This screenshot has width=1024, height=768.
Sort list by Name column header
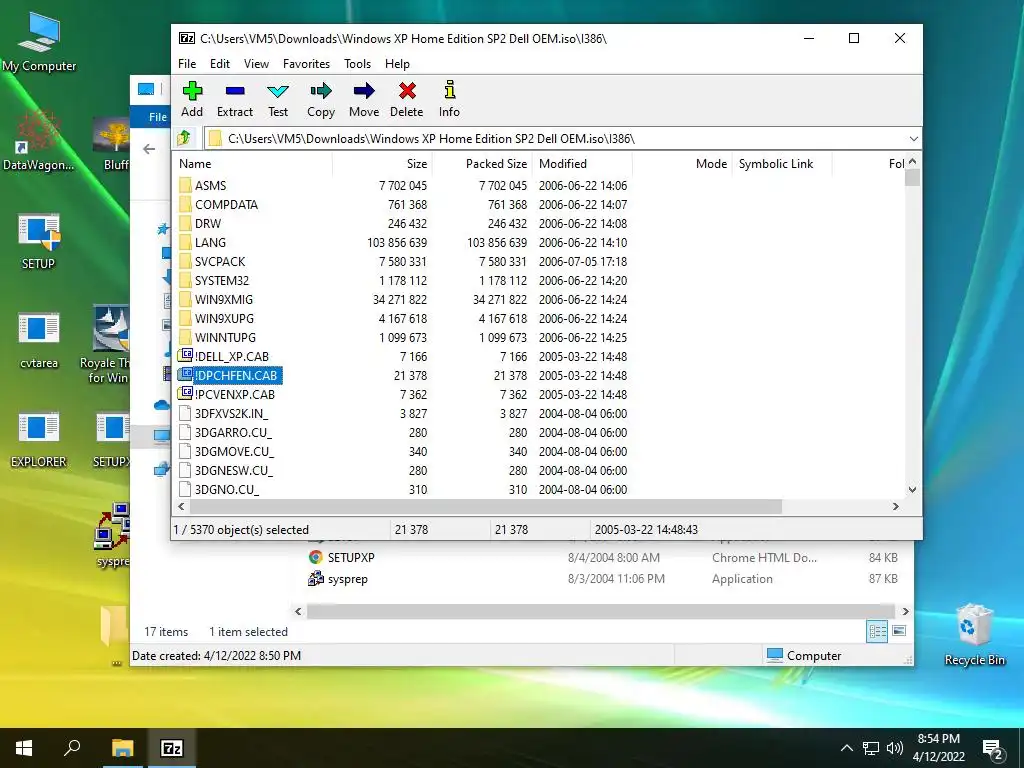(x=253, y=163)
